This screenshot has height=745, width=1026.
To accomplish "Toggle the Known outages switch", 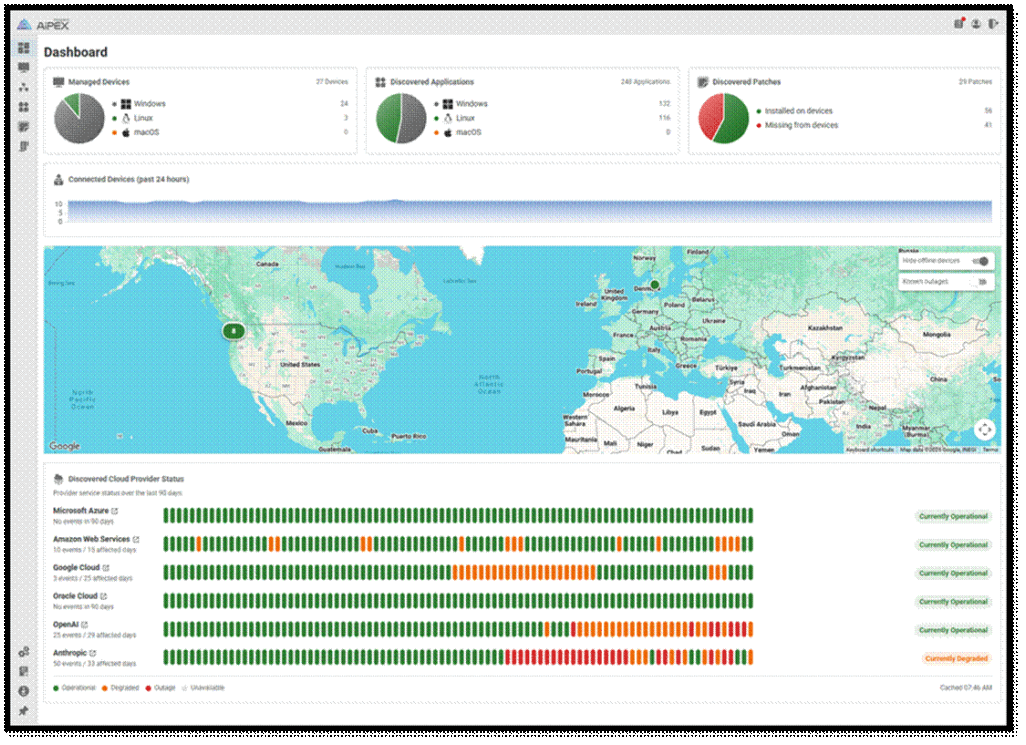I will point(981,282).
